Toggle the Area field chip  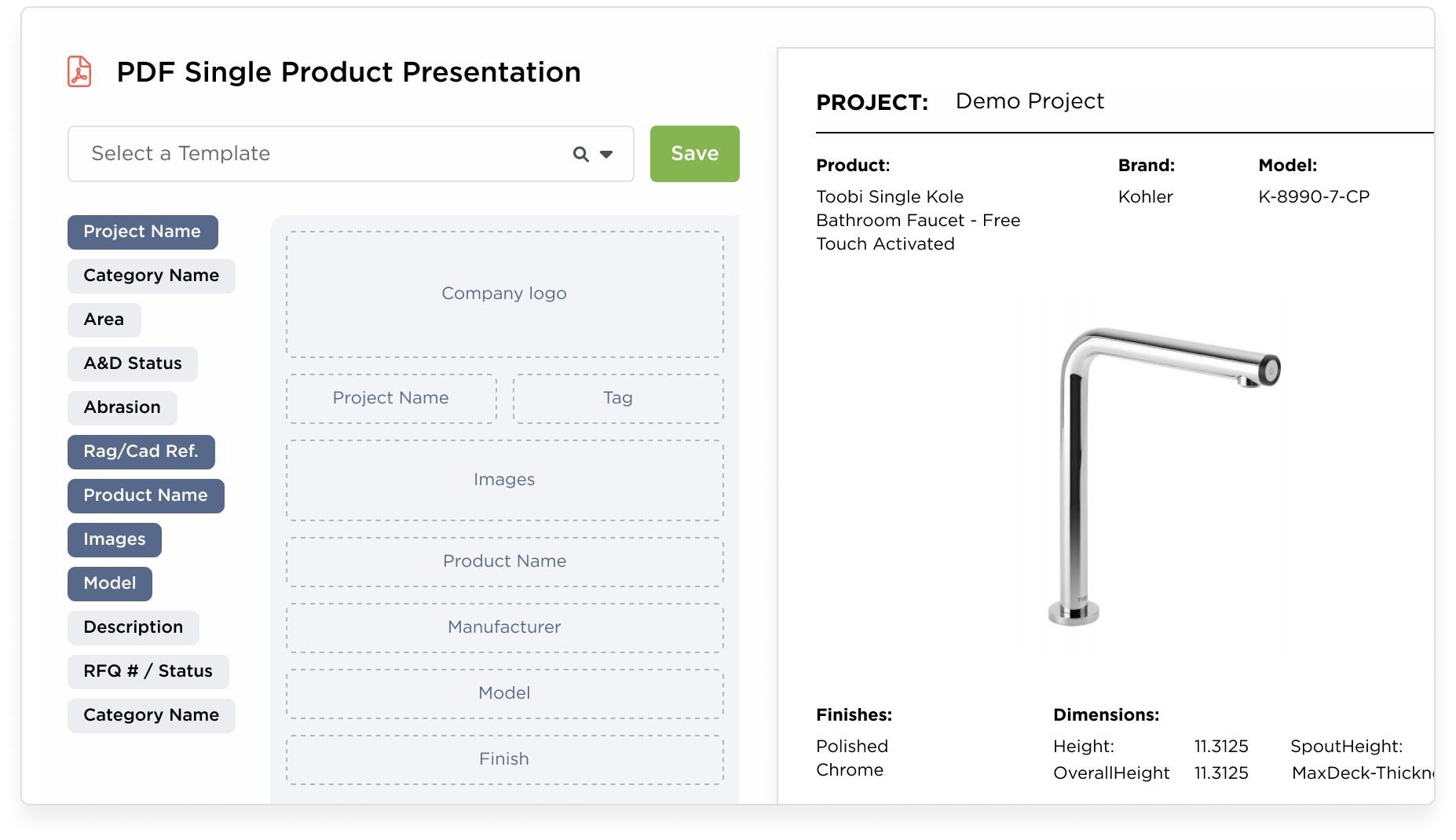point(104,320)
